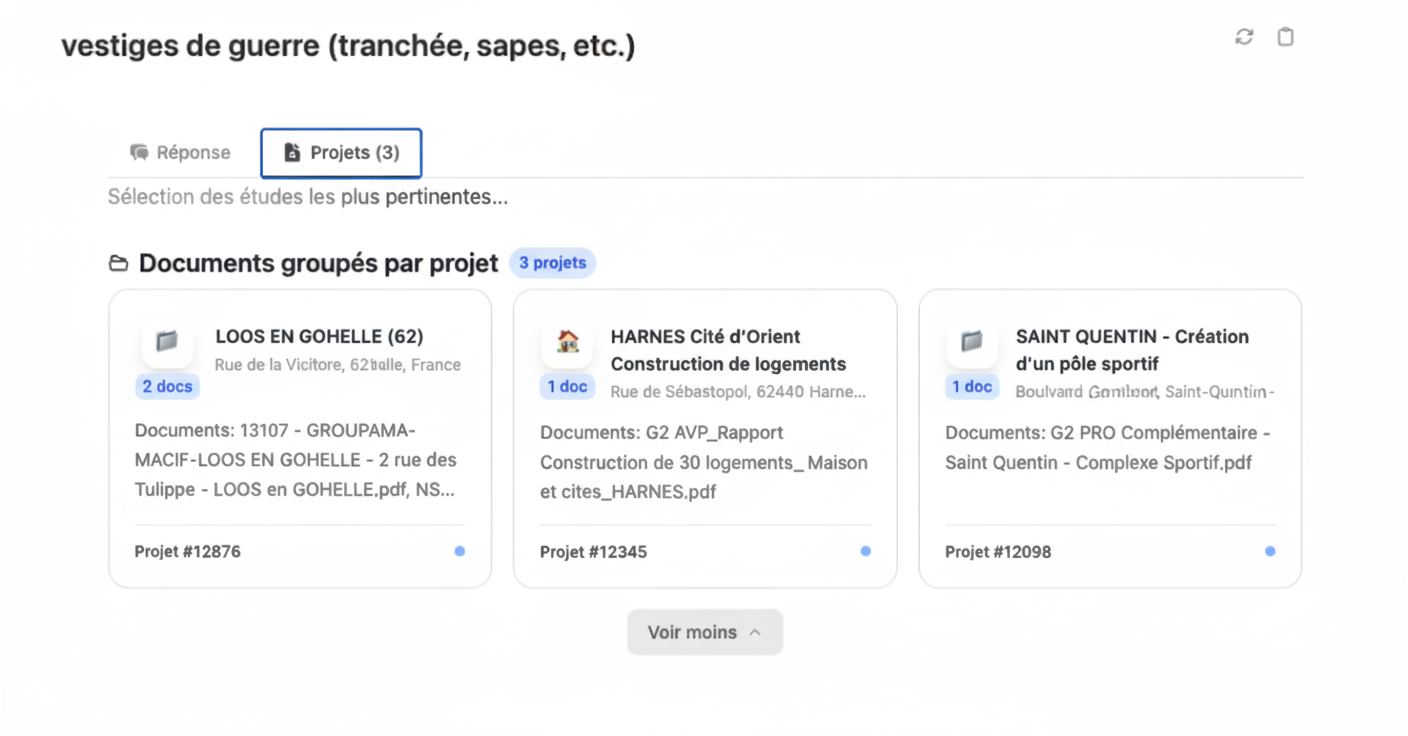The image size is (1408, 736).
Task: Expand the 1 doc badge on the HARNES card
Action: (567, 387)
